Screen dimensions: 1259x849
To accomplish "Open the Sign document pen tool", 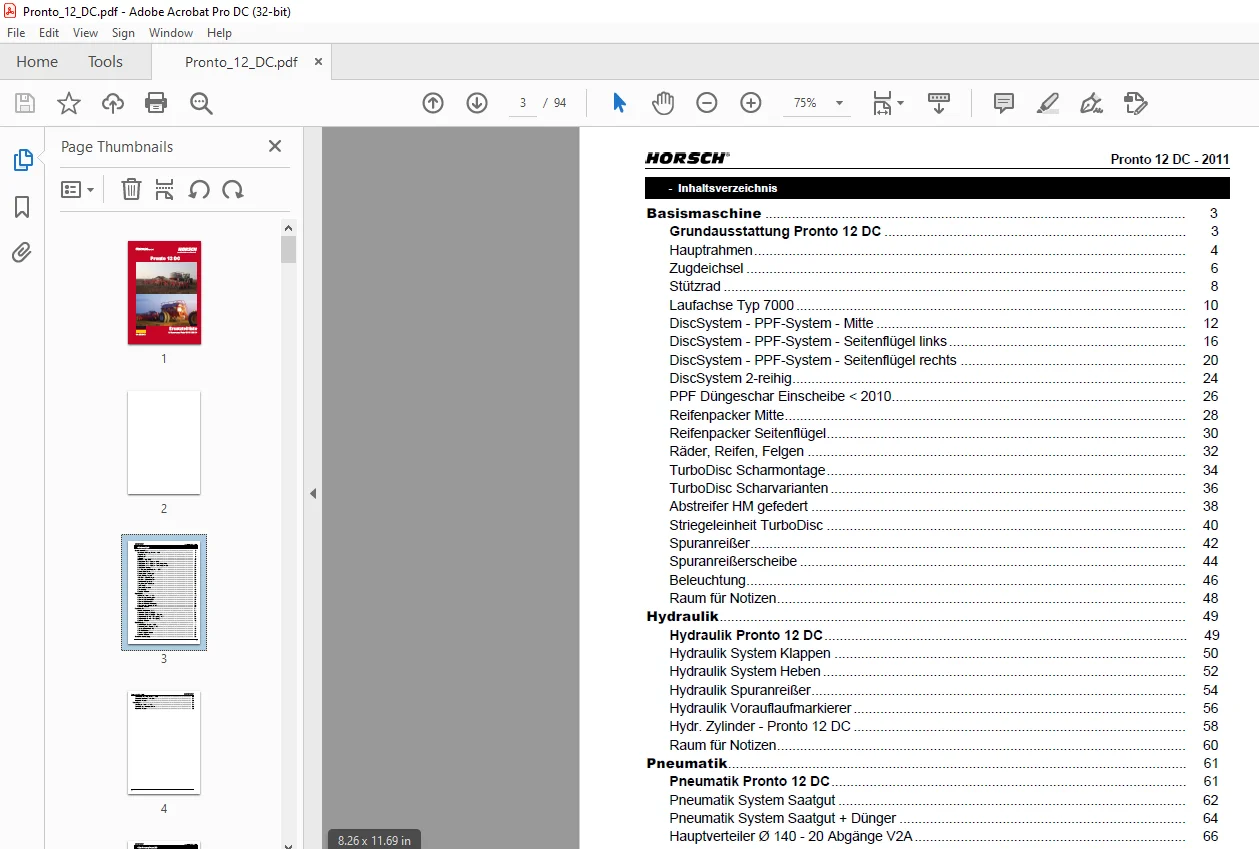I will [x=1091, y=103].
